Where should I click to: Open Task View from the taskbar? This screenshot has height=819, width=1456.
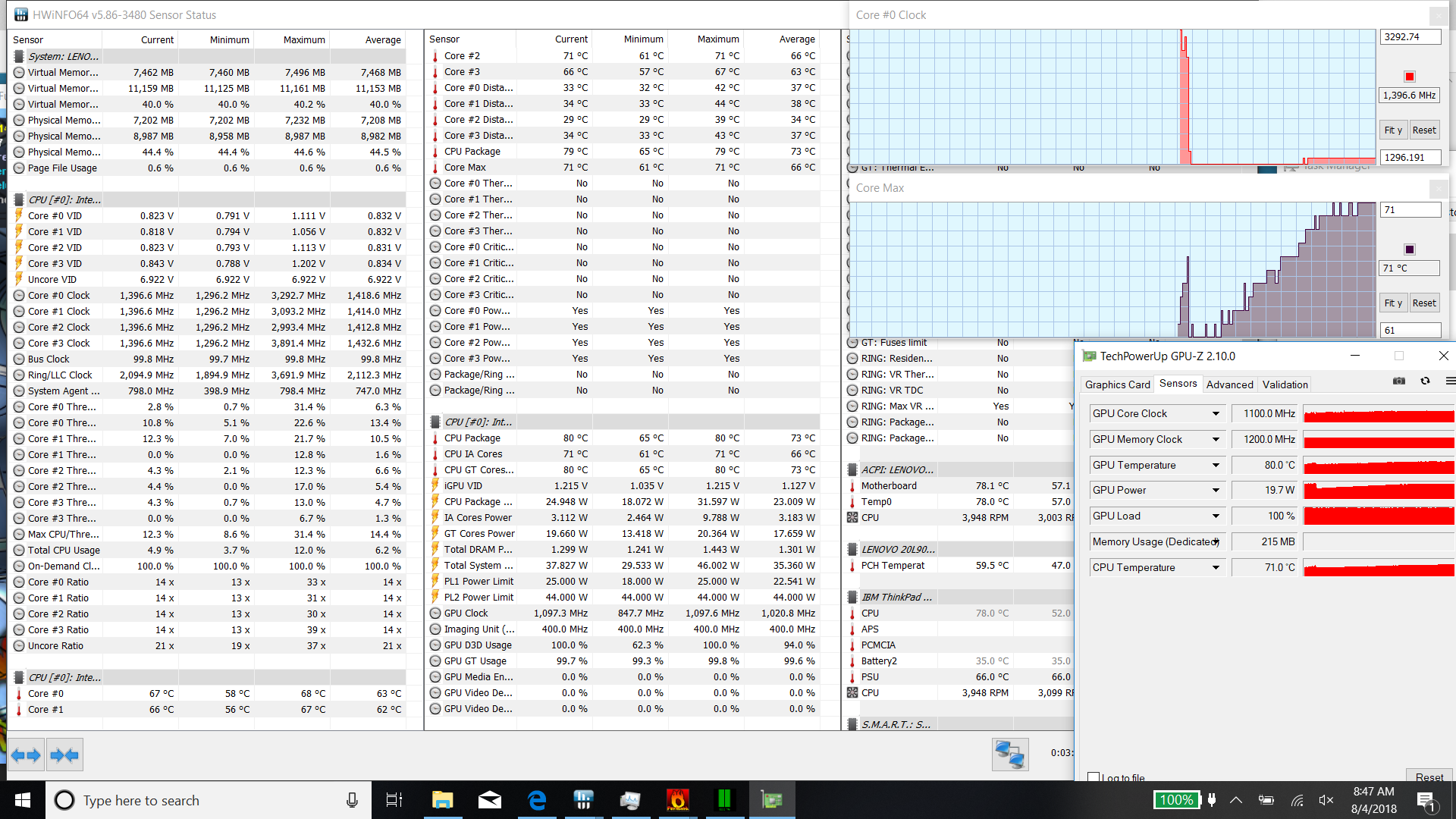click(394, 800)
